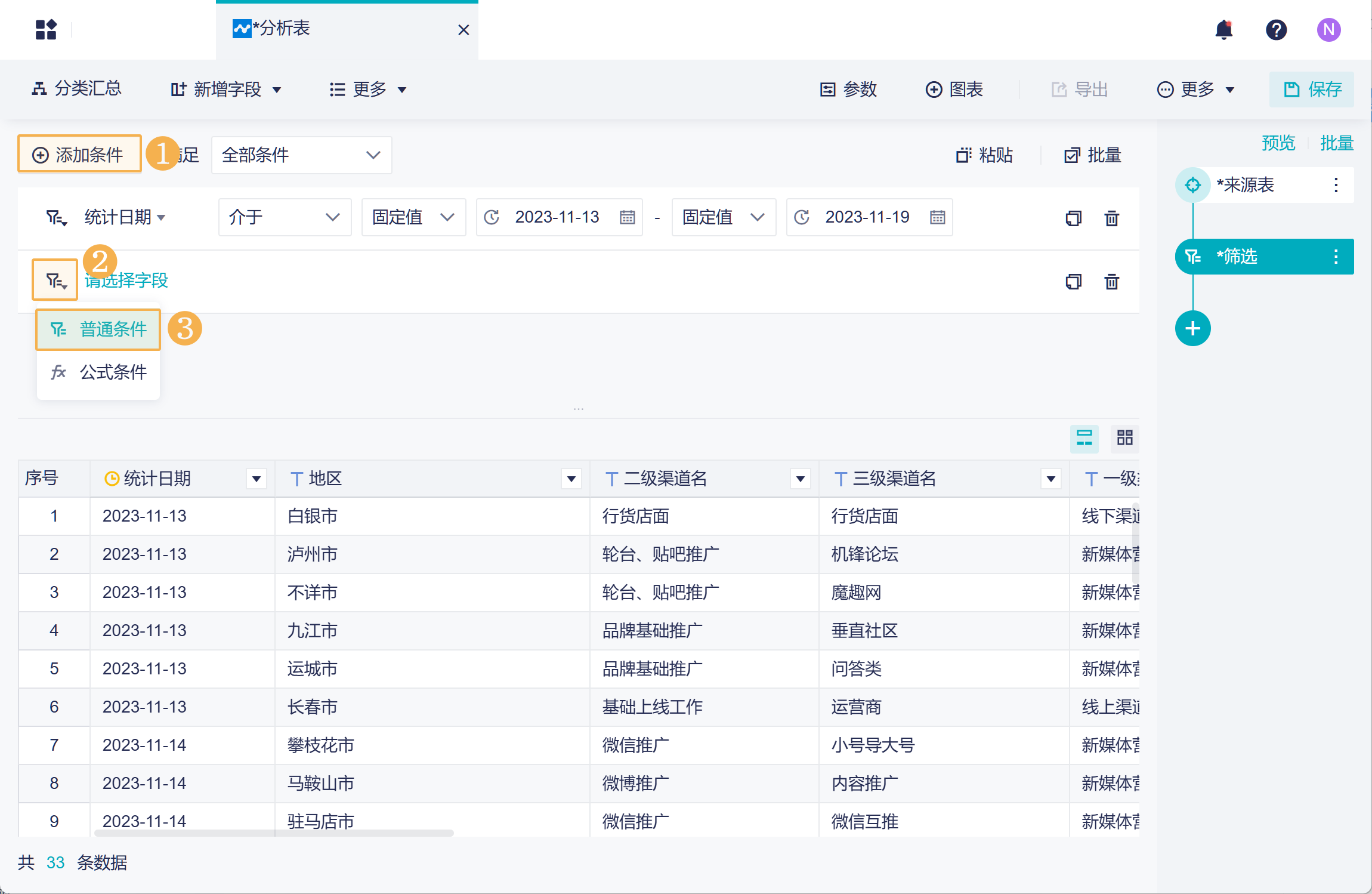Toggle the 批量 batch selection mode
The height and width of the screenshot is (894, 1372).
pyautogui.click(x=1093, y=155)
